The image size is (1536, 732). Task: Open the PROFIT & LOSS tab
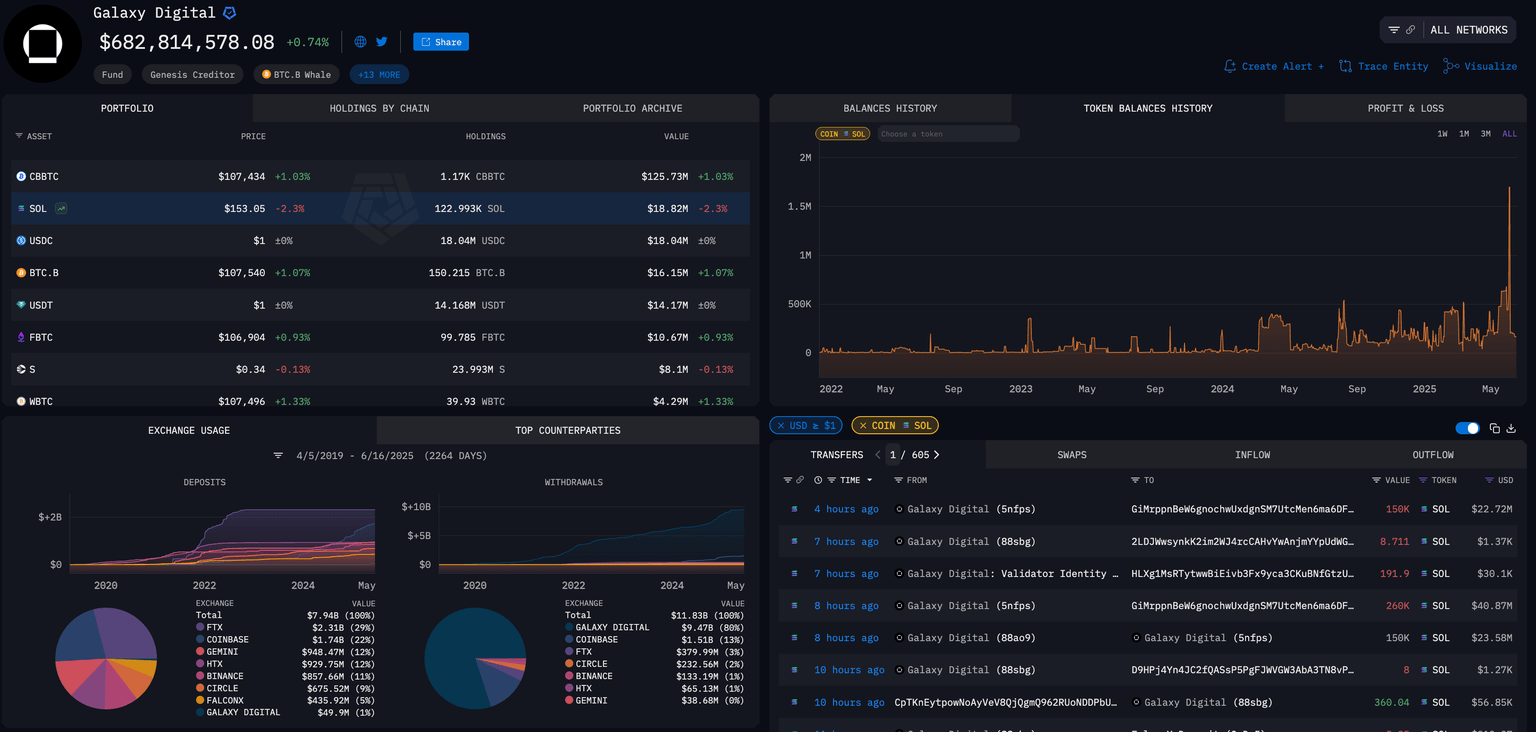click(x=1405, y=108)
